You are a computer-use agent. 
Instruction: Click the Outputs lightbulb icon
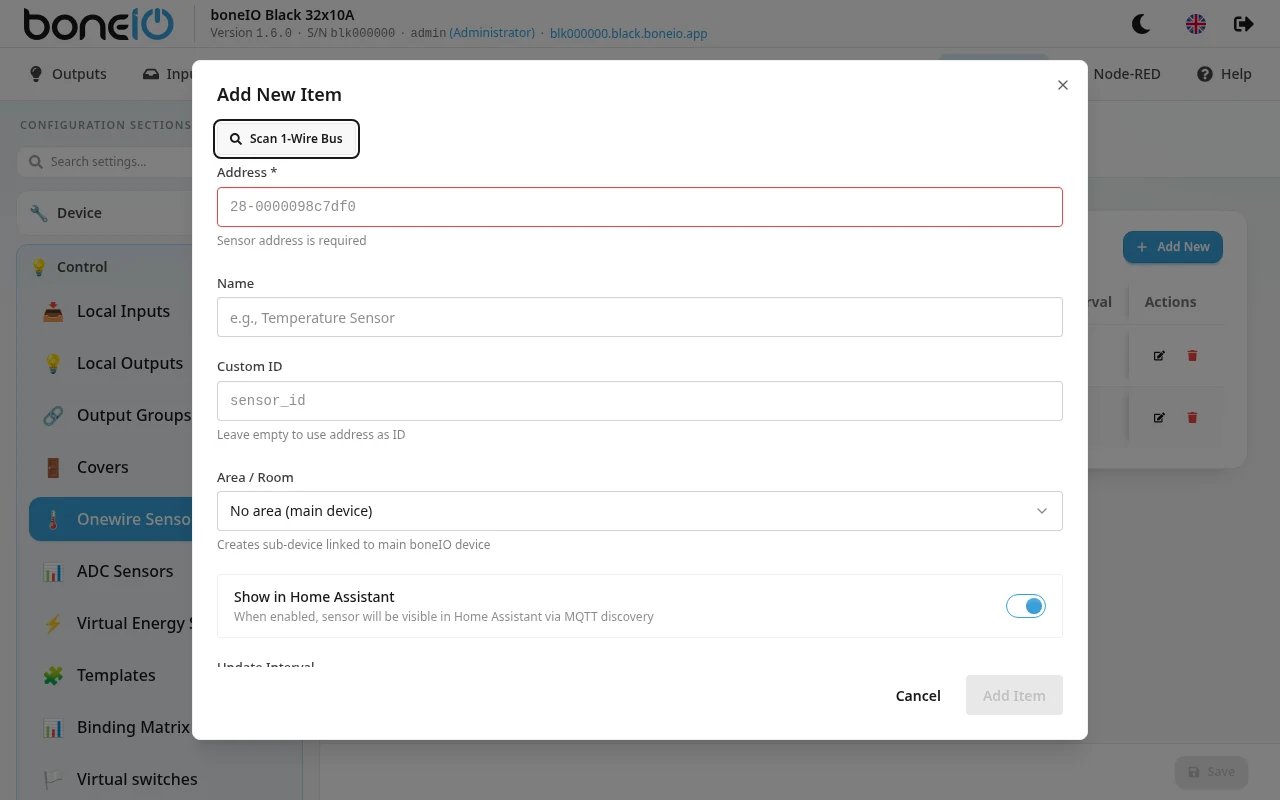coord(36,74)
